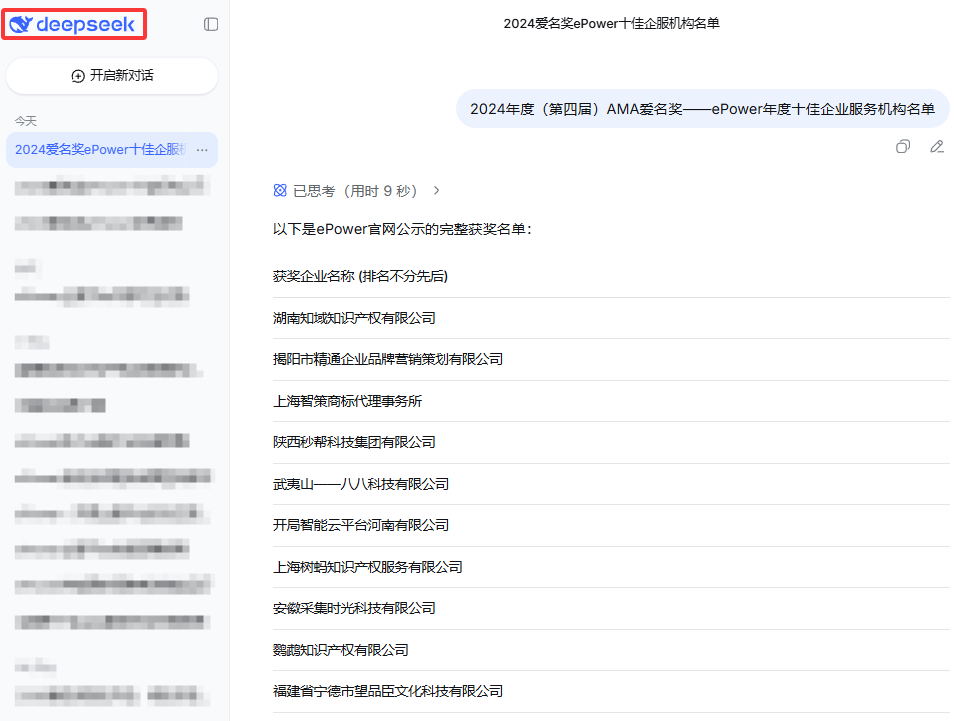Collapse the sidebar with the panel icon
This screenshot has width=954, height=721.
pyautogui.click(x=211, y=24)
